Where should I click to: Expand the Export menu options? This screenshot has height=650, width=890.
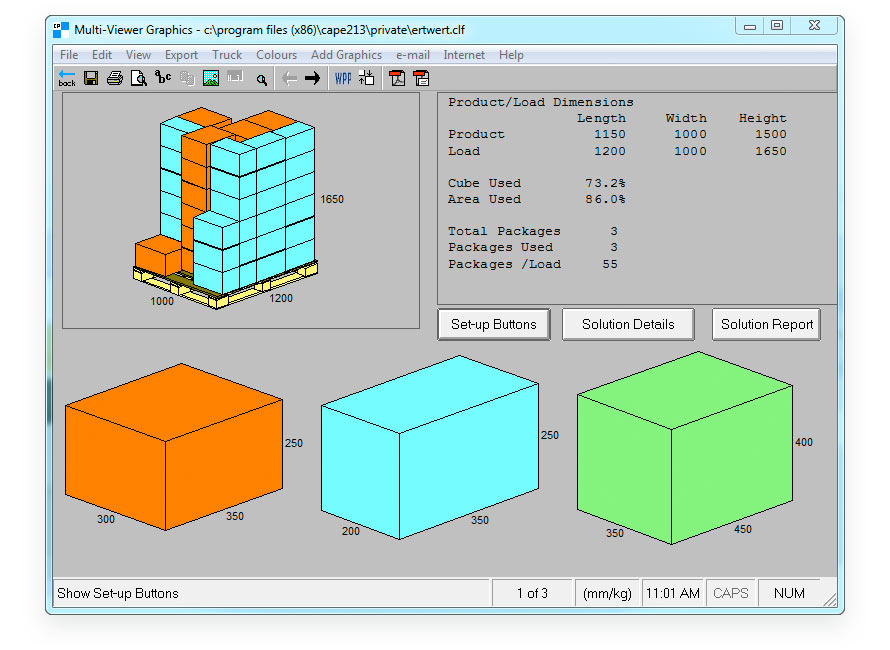tap(181, 55)
